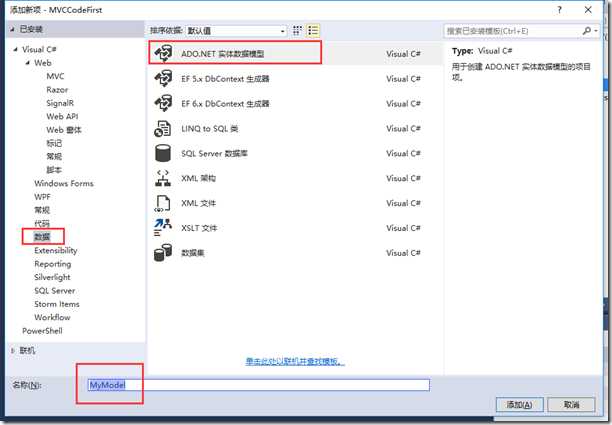Select EF 6.x DbContext 生成器 text
Screen dimensions: 612x425
[x=225, y=103]
